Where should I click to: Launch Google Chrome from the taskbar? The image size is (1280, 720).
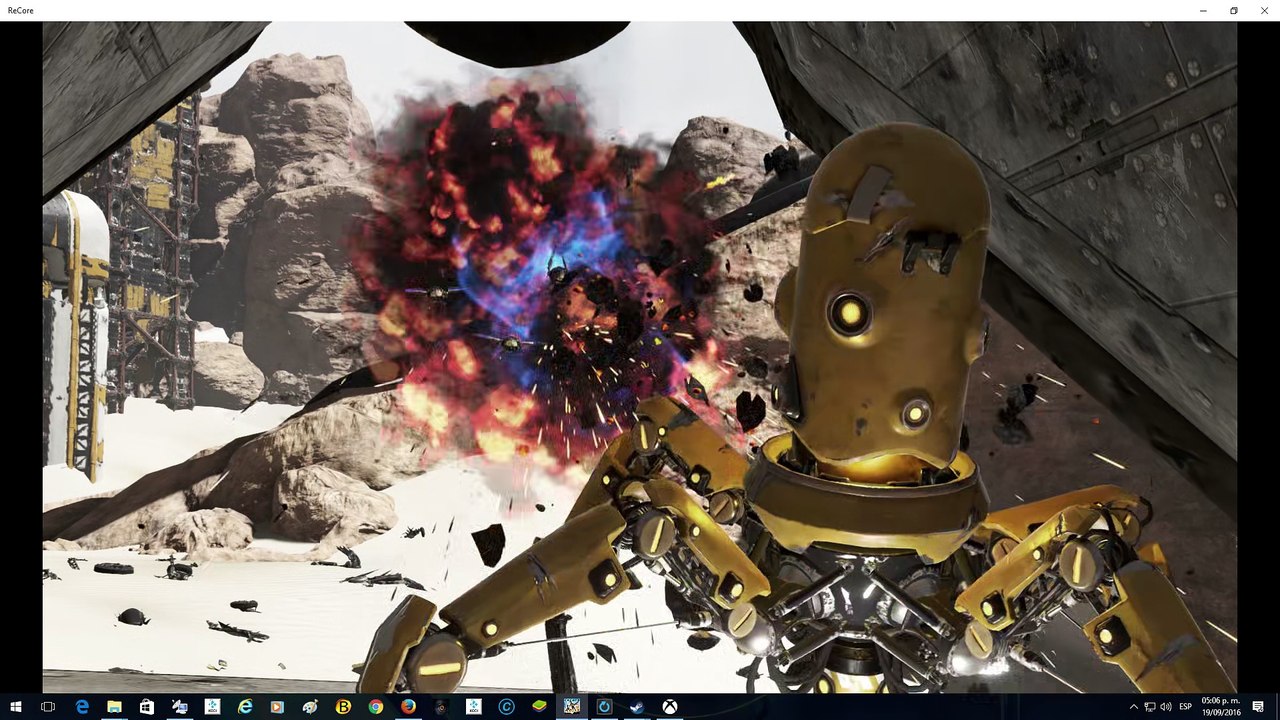coord(375,707)
